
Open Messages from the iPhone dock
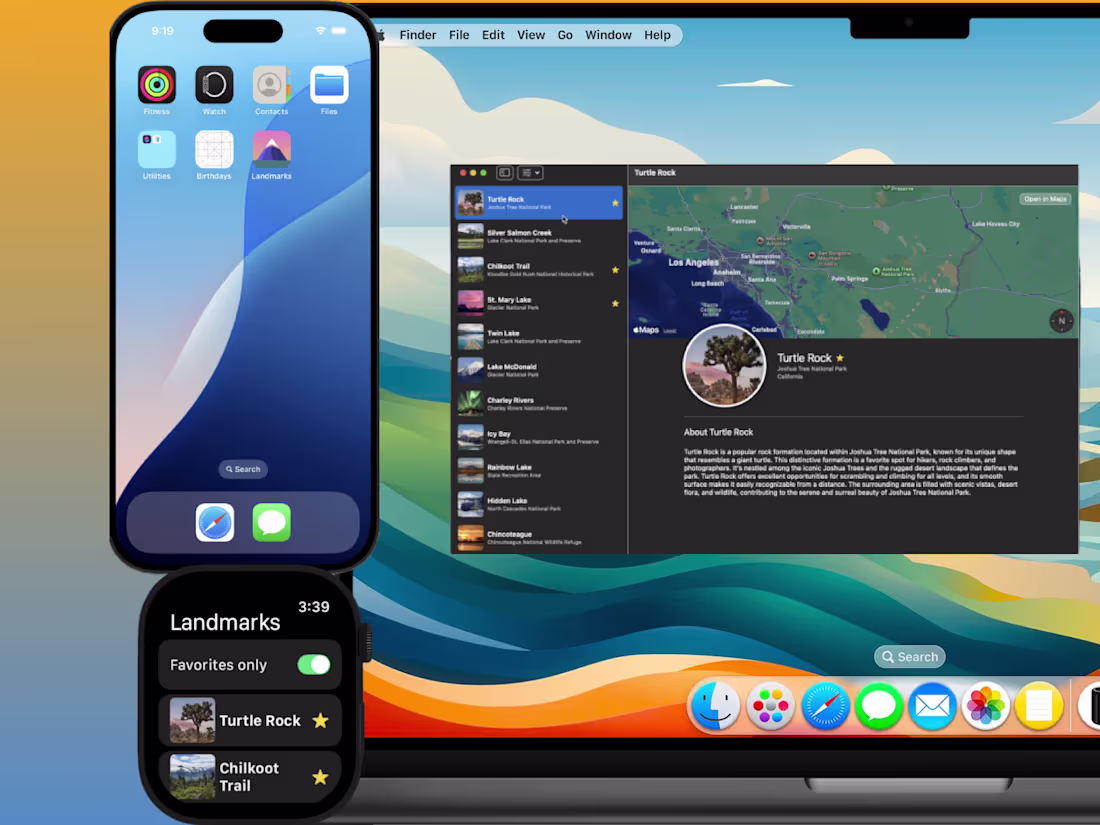point(271,522)
